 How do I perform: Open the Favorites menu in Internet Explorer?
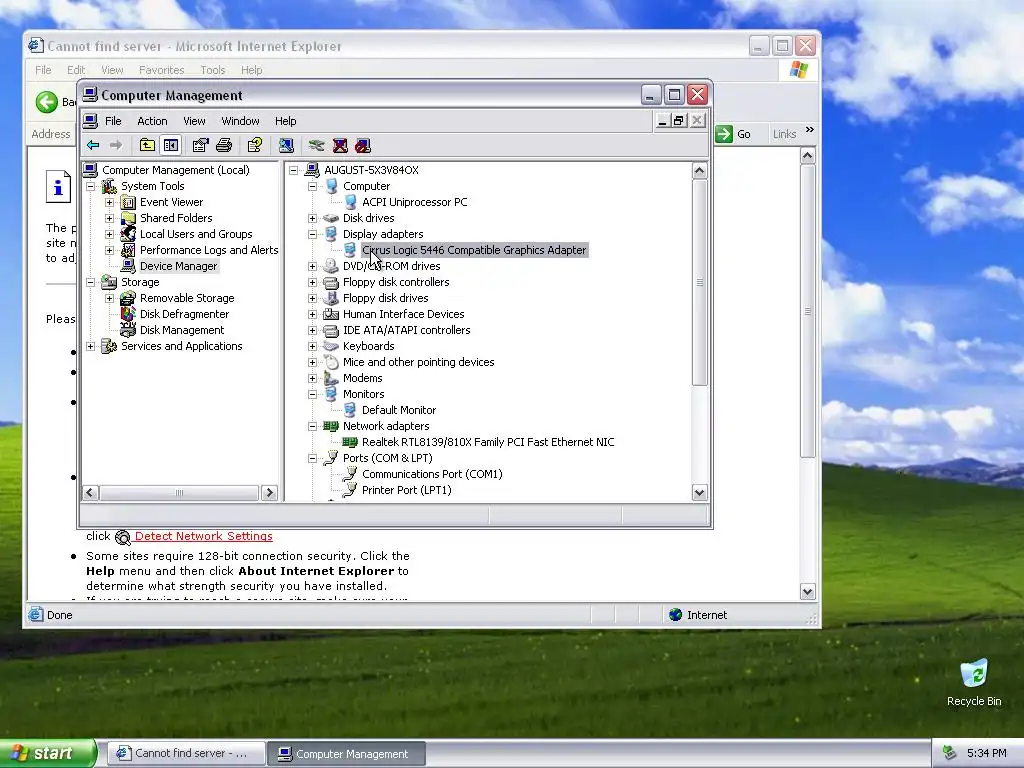point(161,70)
